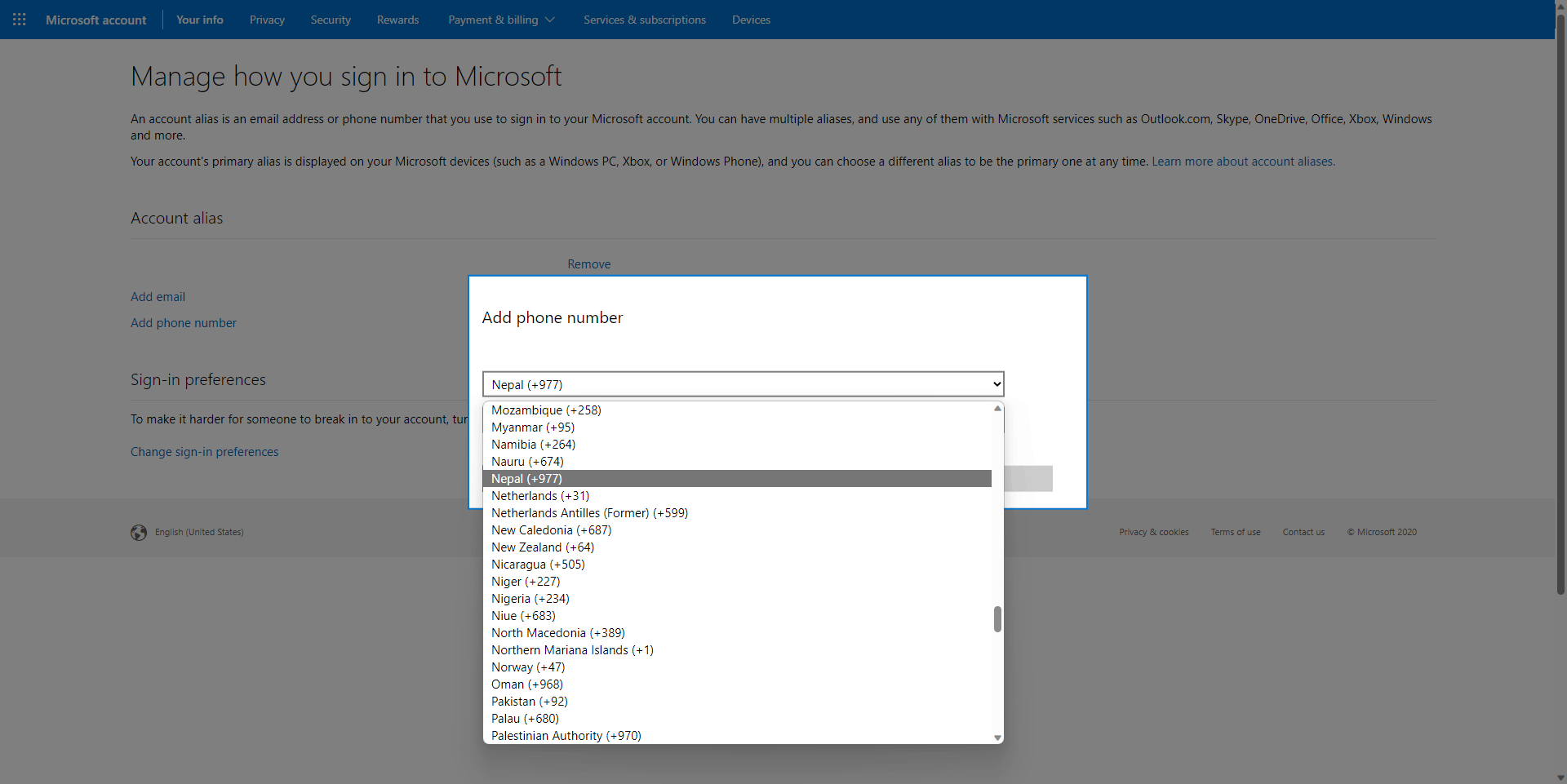Select Myanmar (+95) option
Image resolution: width=1567 pixels, height=784 pixels.
point(737,427)
